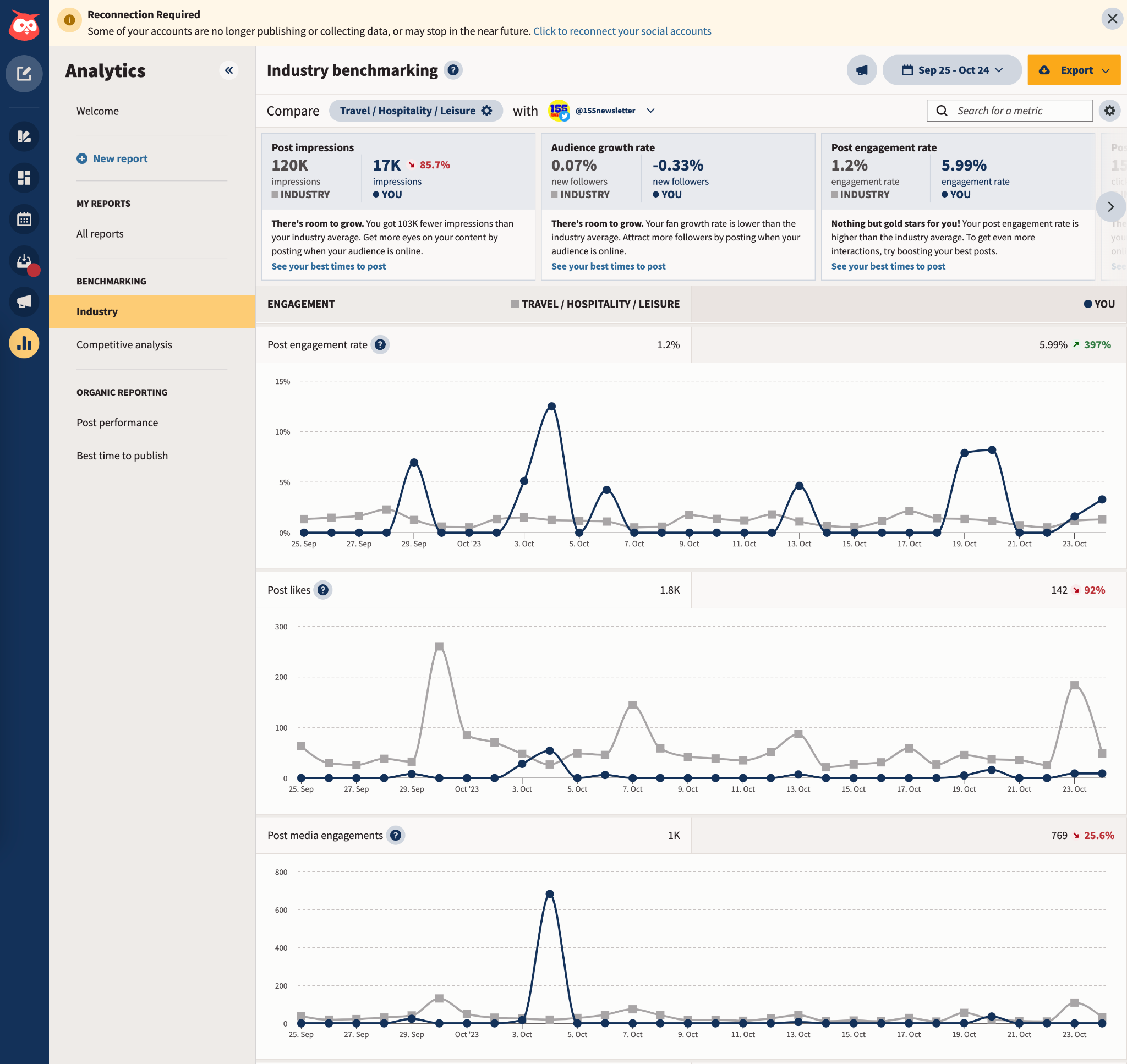The image size is (1127, 1064).
Task: Click the highlighted Analytics bar-chart icon
Action: click(x=23, y=343)
